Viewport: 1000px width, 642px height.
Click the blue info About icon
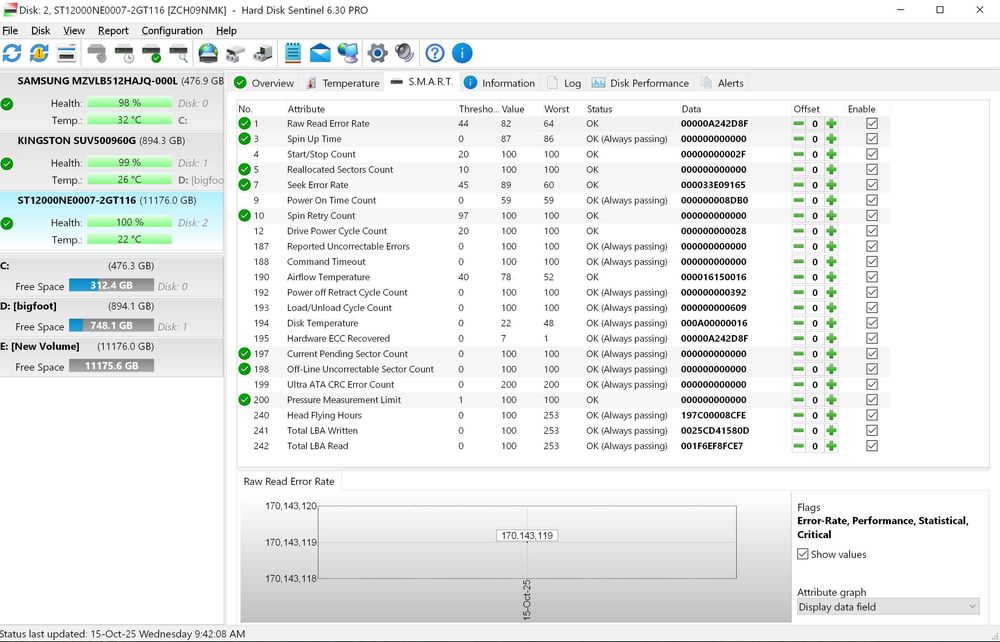click(462, 53)
